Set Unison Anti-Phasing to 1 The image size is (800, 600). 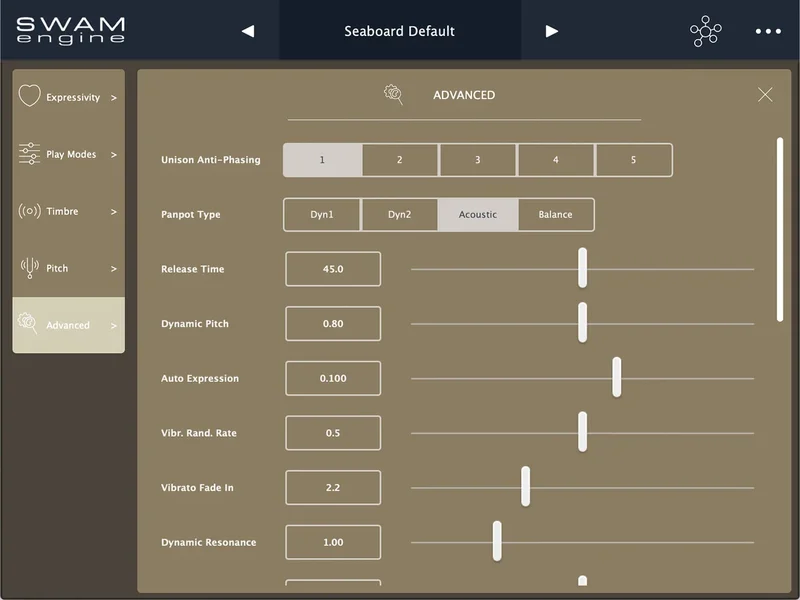322,160
